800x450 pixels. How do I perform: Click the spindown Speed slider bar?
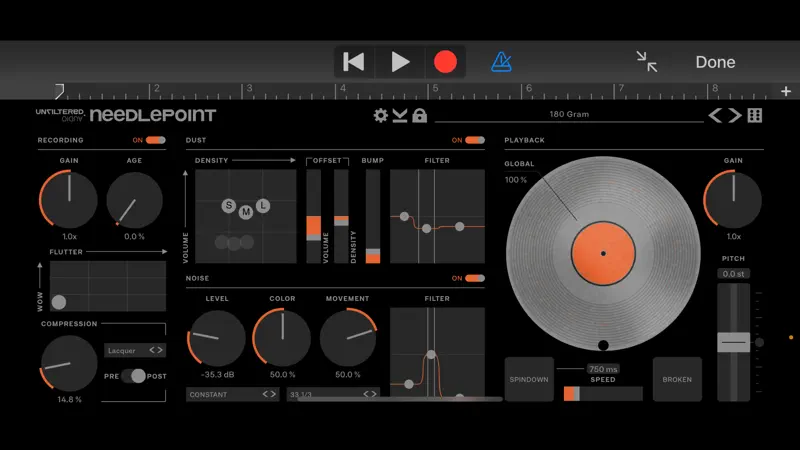click(603, 393)
